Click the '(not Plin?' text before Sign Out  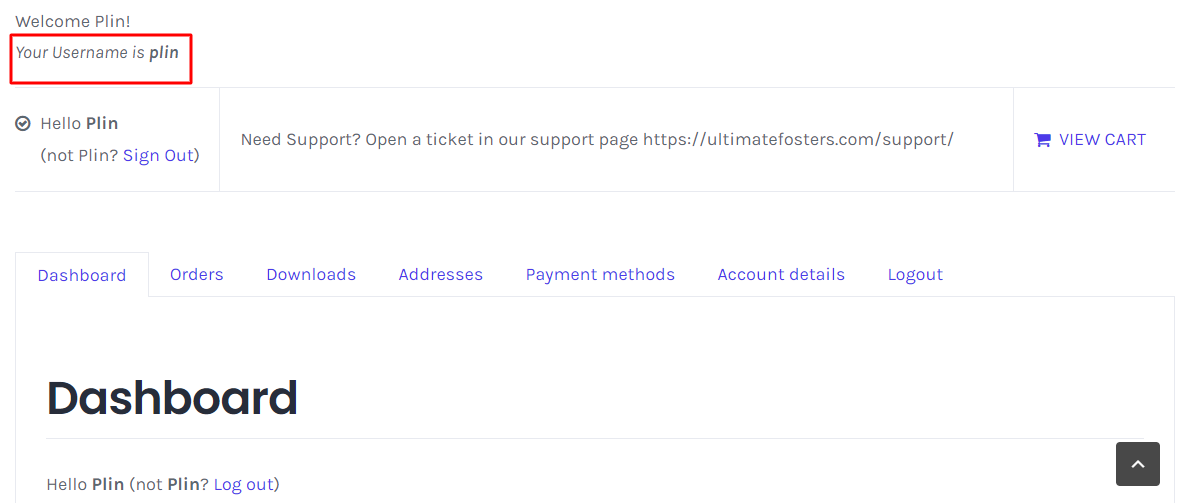point(79,155)
